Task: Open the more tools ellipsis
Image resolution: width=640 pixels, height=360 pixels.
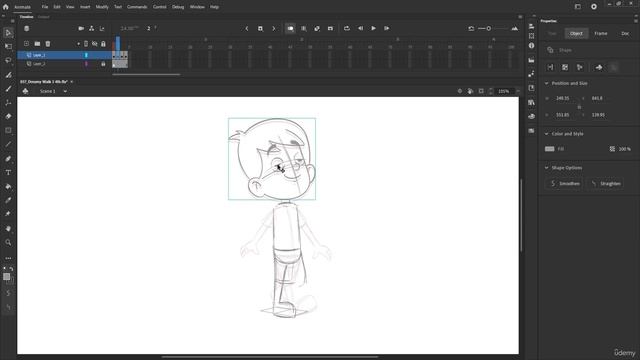Action: 8,258
